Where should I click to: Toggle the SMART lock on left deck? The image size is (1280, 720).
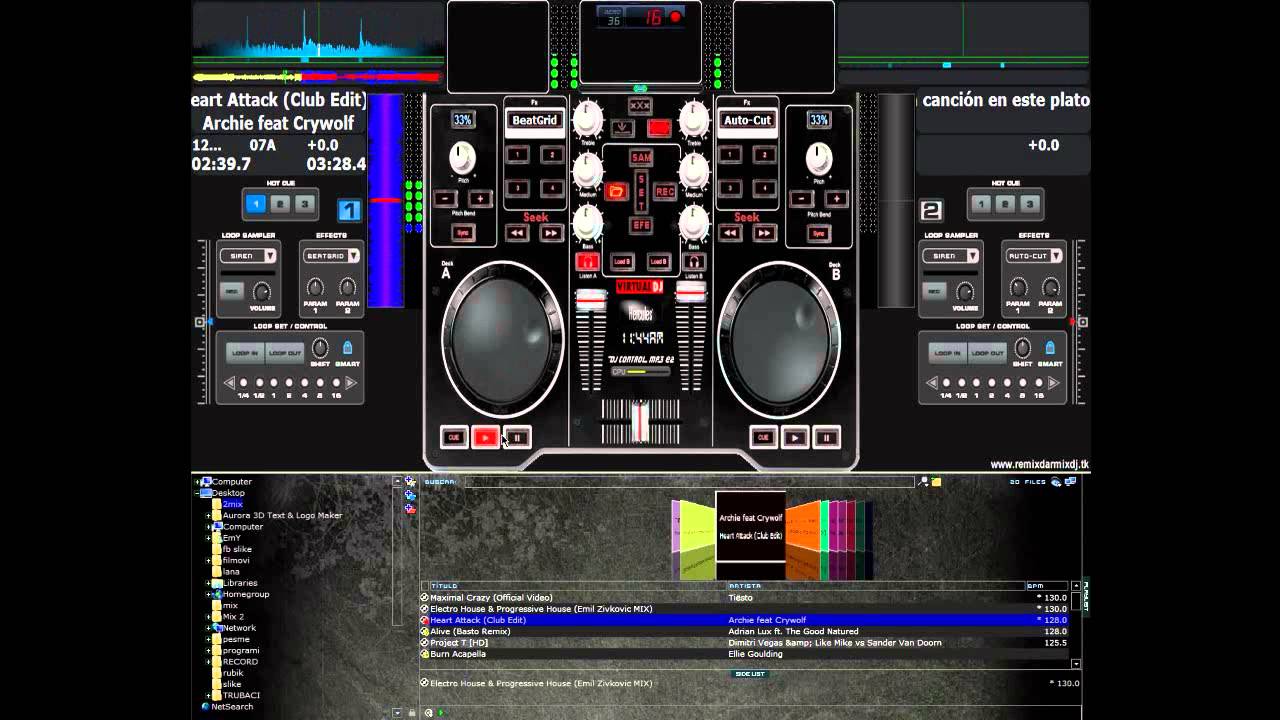tap(348, 348)
